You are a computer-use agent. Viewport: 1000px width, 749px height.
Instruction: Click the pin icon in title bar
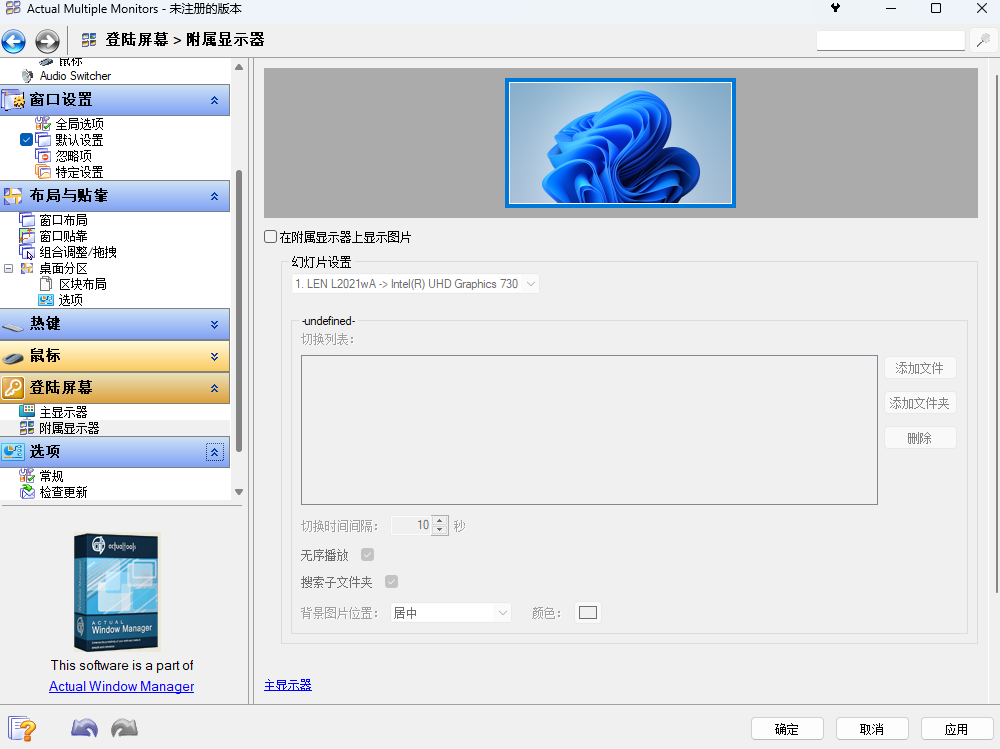click(835, 8)
